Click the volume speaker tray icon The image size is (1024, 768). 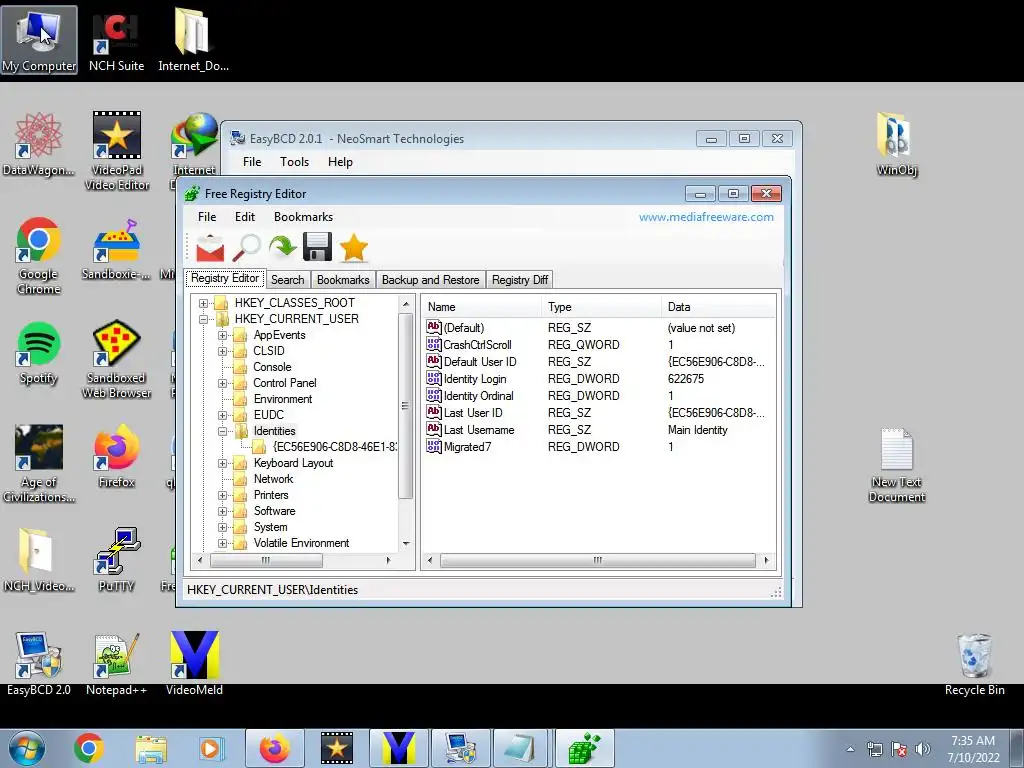point(923,749)
